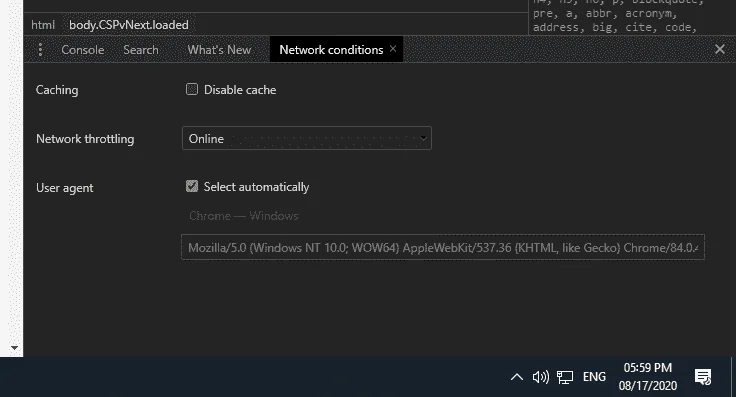Enable the Disable cache checkbox
736x397 pixels.
tap(192, 89)
